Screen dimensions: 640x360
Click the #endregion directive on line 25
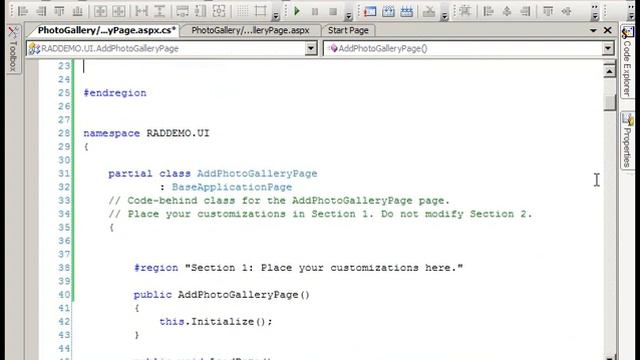(x=115, y=93)
